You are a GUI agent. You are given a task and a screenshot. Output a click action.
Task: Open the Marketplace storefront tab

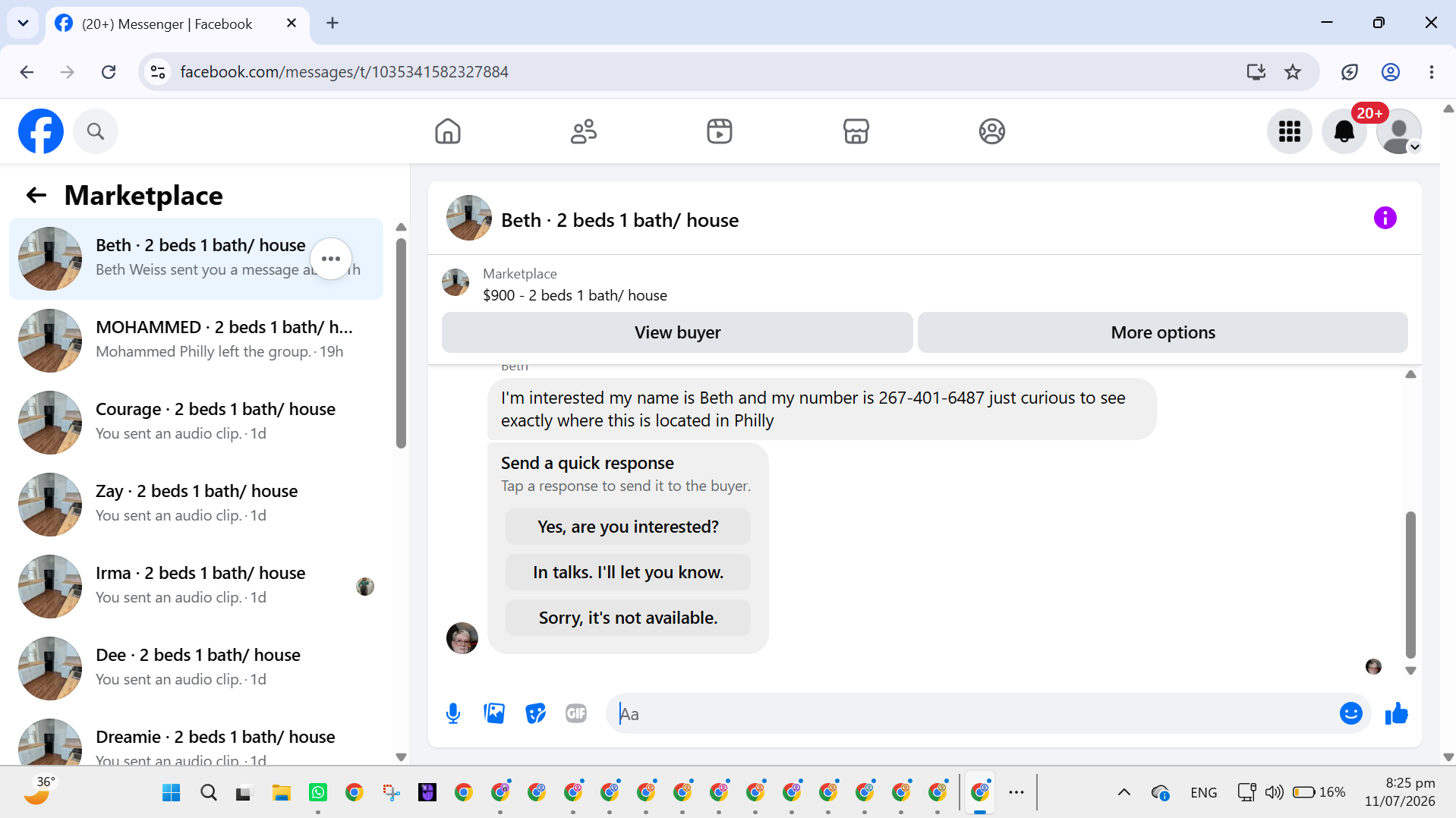point(856,131)
